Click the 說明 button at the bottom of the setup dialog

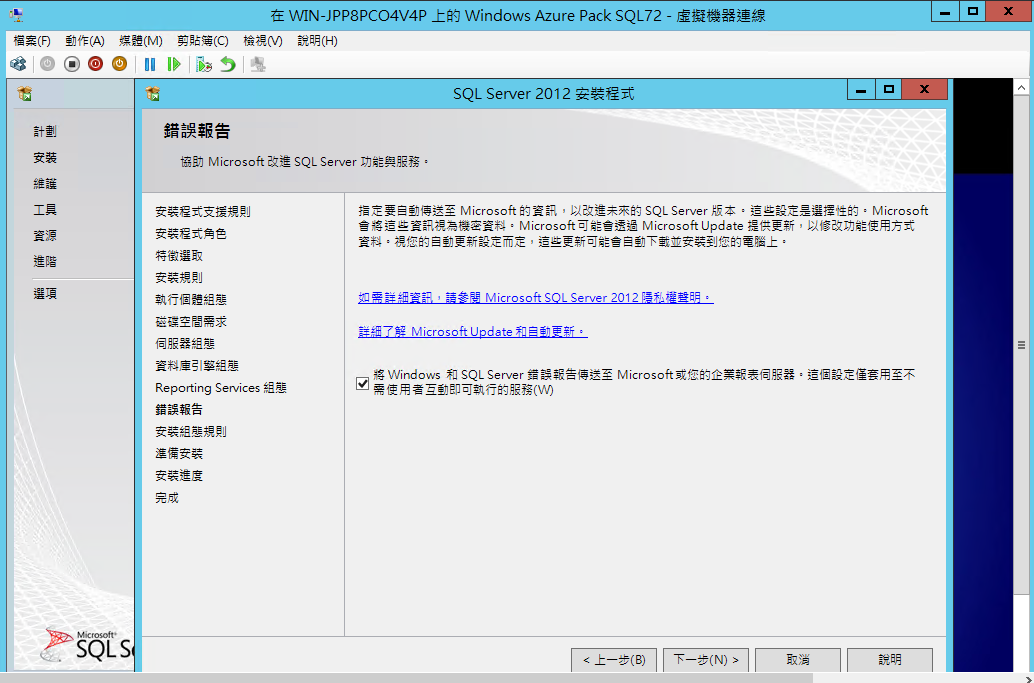tap(890, 660)
